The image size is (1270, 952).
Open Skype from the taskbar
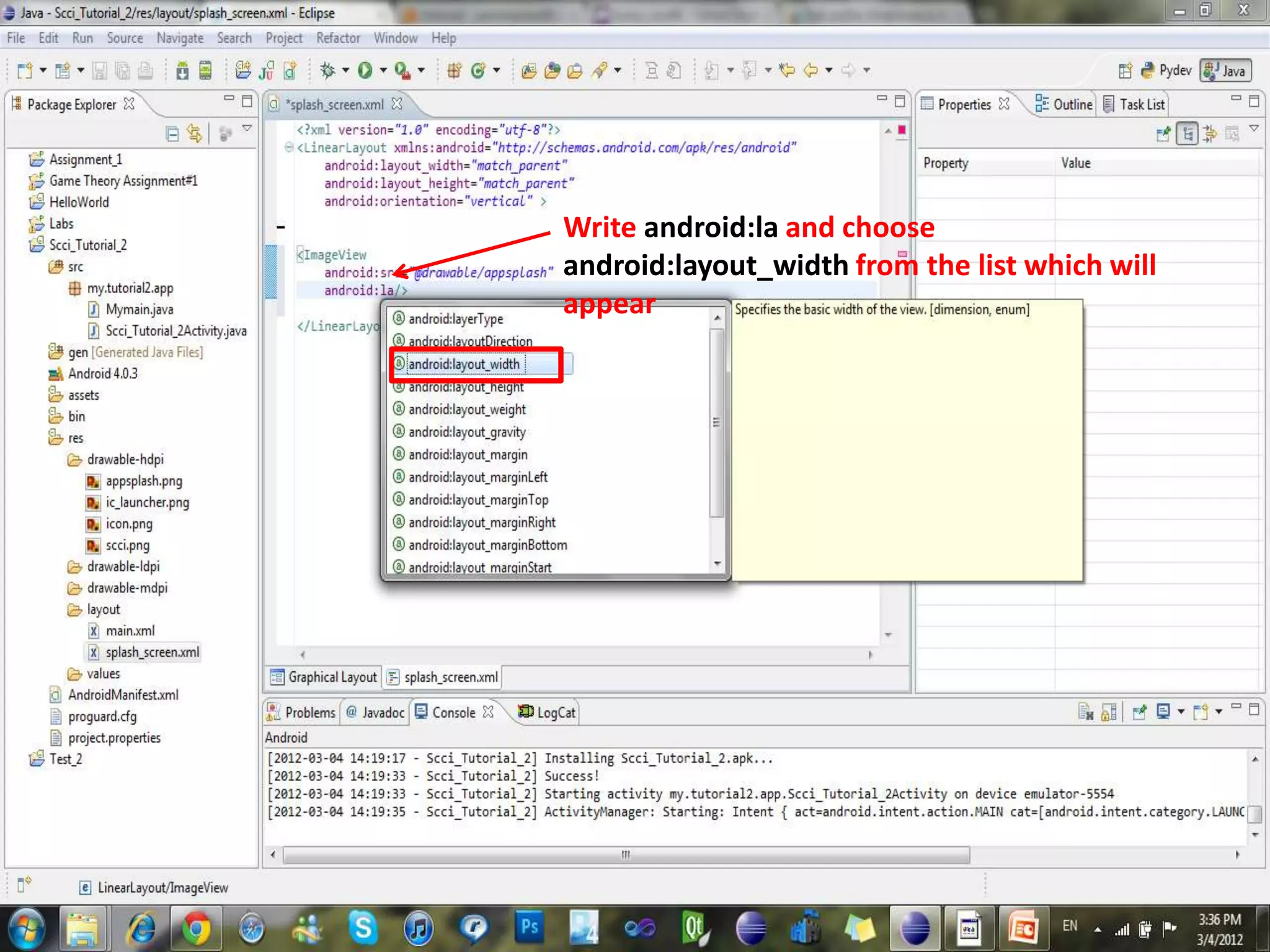[363, 928]
